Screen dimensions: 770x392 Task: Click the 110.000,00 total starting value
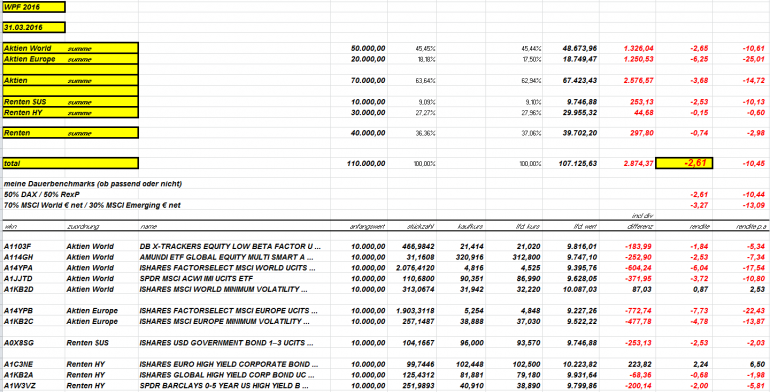pyautogui.click(x=366, y=163)
